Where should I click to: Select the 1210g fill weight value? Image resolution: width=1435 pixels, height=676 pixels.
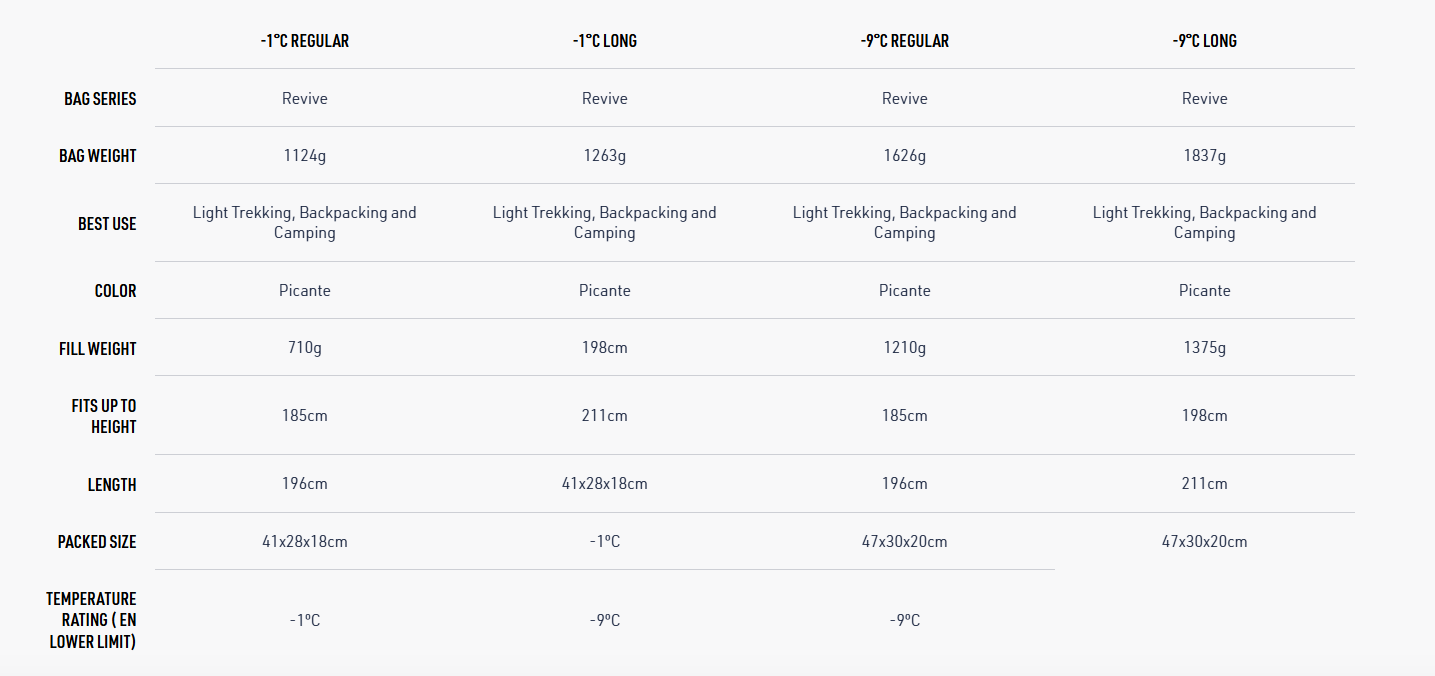[904, 348]
